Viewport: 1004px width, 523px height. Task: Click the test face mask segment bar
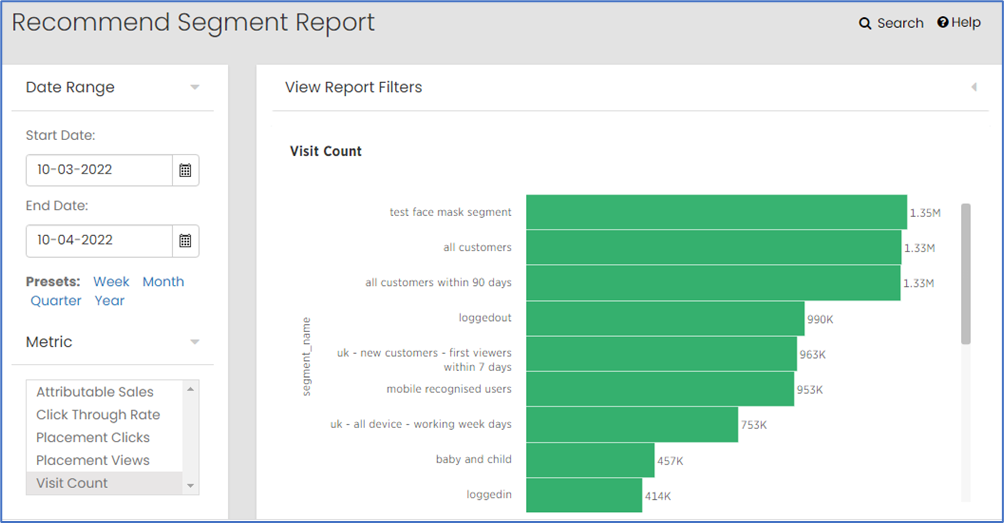pos(717,212)
